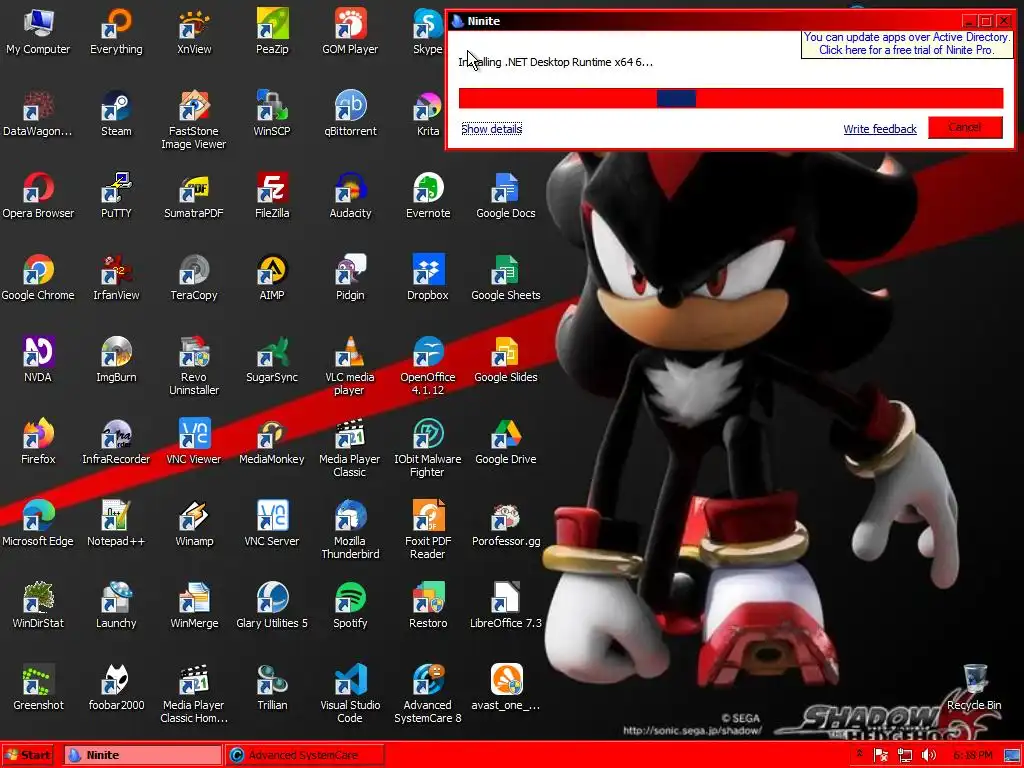This screenshot has width=1024, height=768.
Task: Select the Launchy desktop icon
Action: [x=116, y=605]
